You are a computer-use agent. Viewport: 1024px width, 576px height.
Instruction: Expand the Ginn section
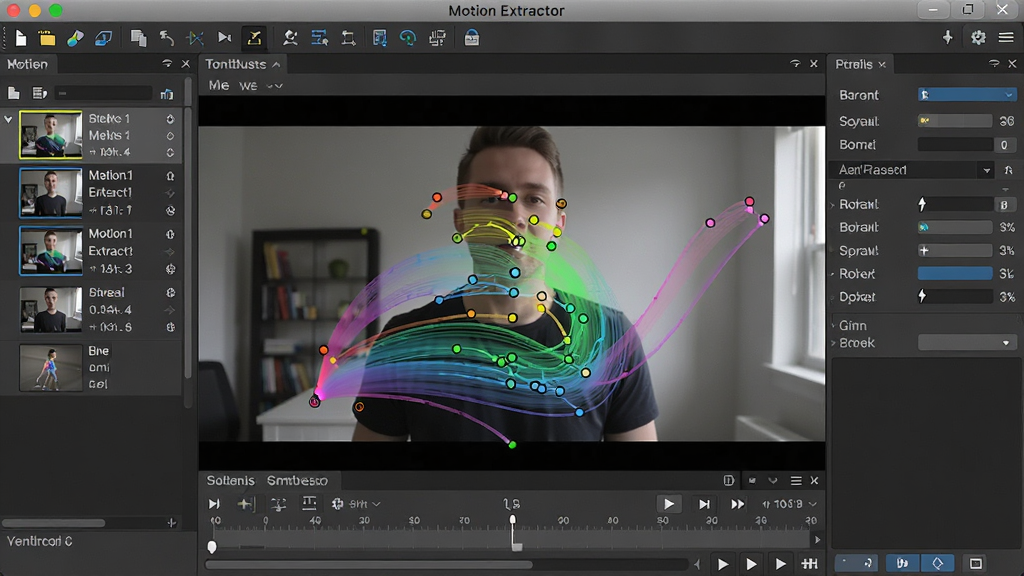coord(834,325)
